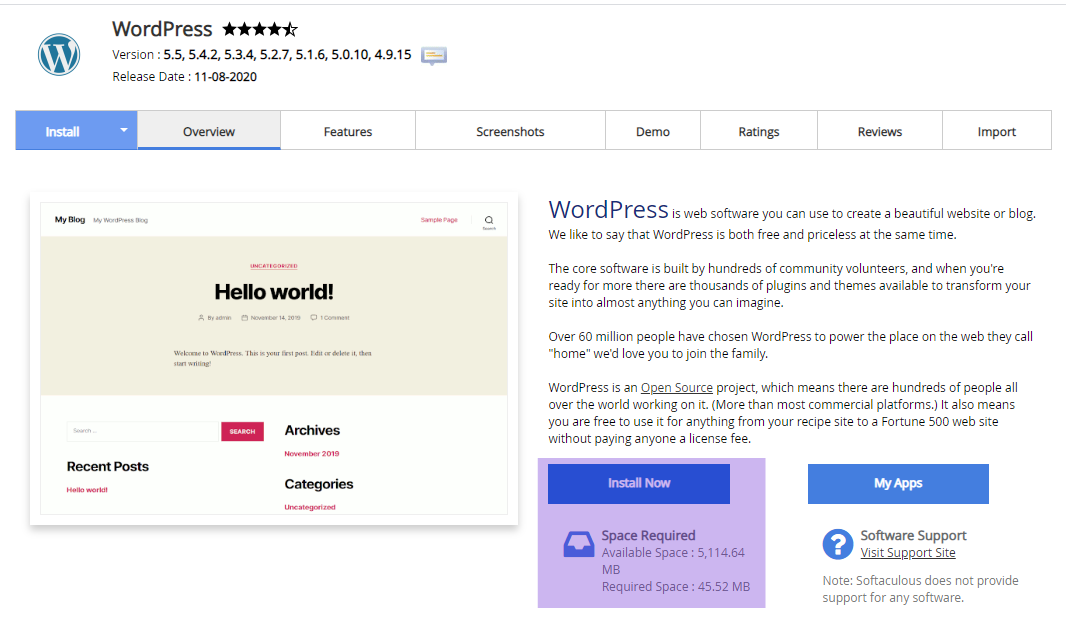Visit the Support Site link
Image resolution: width=1066 pixels, height=618 pixels.
908,553
